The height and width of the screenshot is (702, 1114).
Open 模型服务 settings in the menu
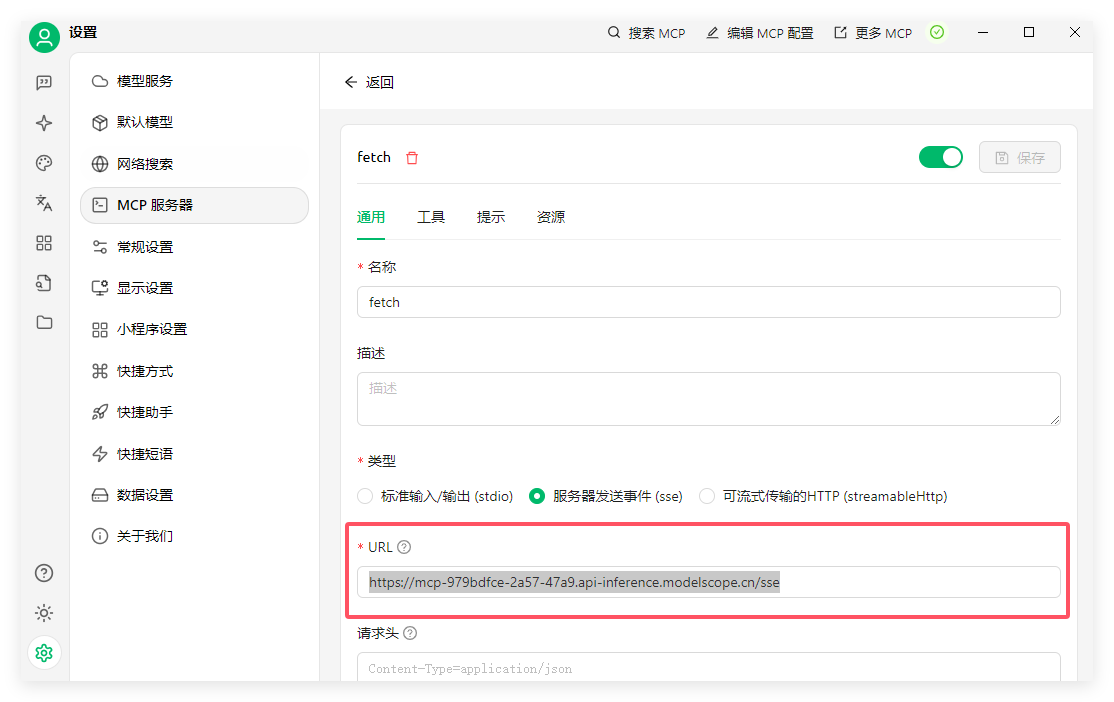145,81
